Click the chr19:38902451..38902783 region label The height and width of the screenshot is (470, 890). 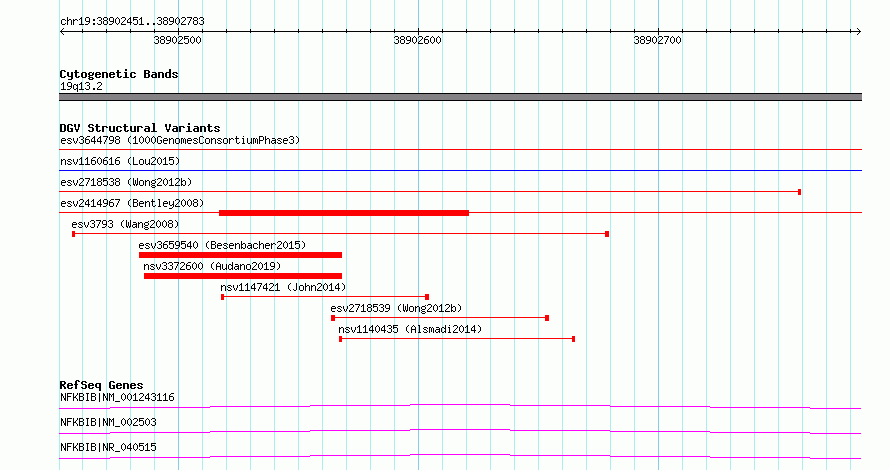[x=132, y=22]
